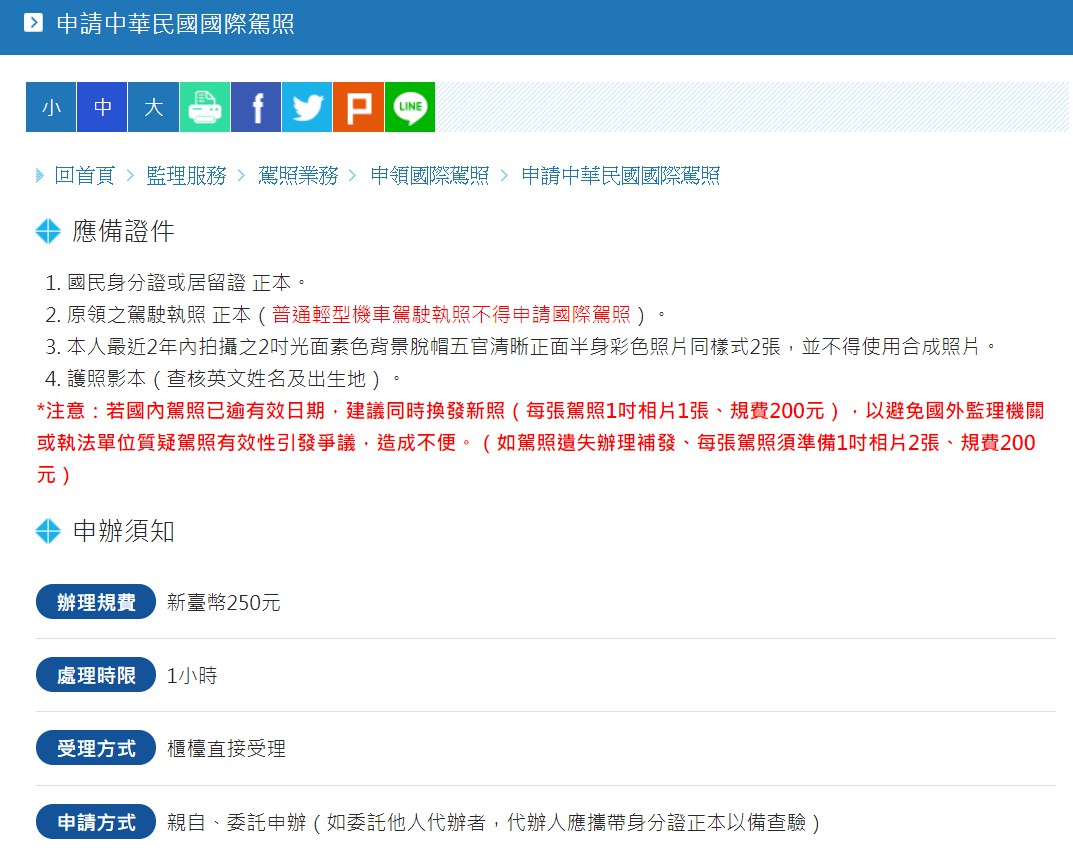Screen dimensions: 1073x858
Task: Set font size to medium (中)
Action: click(102, 107)
